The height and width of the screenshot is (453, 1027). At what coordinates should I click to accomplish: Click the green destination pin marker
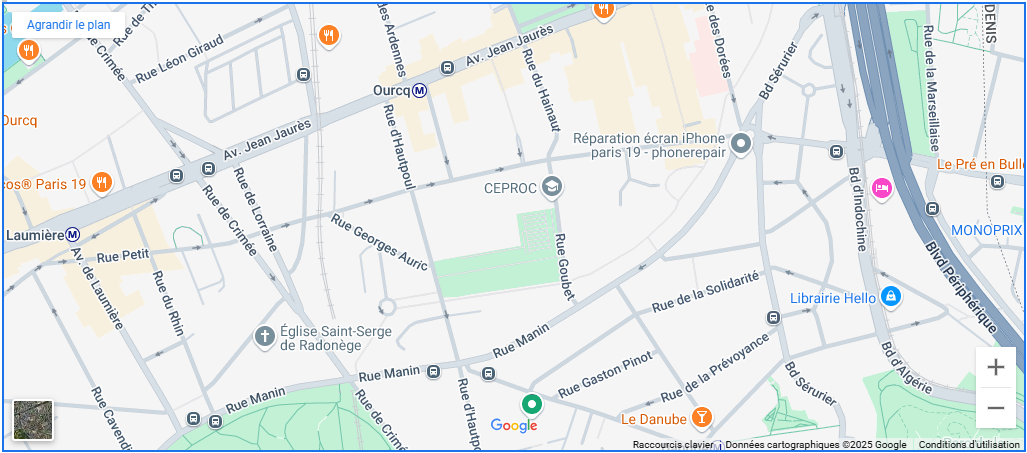point(532,405)
